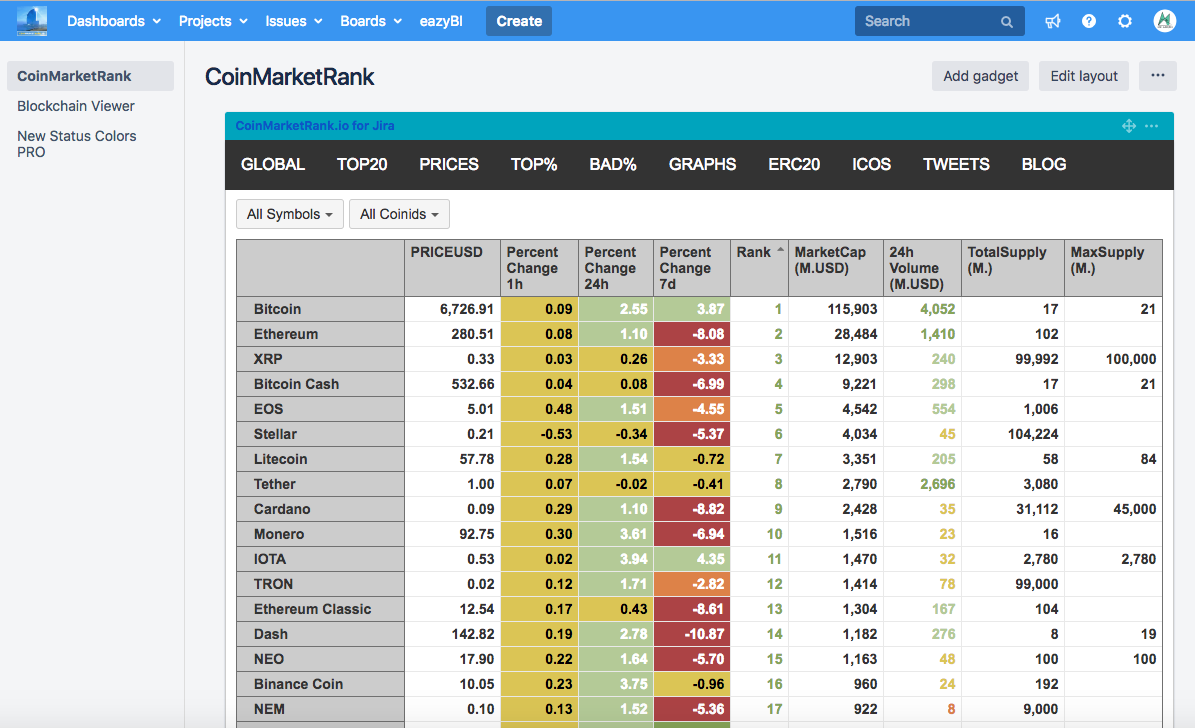Screen dimensions: 1195x728
Task: Click the gadget move crosshair icon
Action: (1128, 126)
